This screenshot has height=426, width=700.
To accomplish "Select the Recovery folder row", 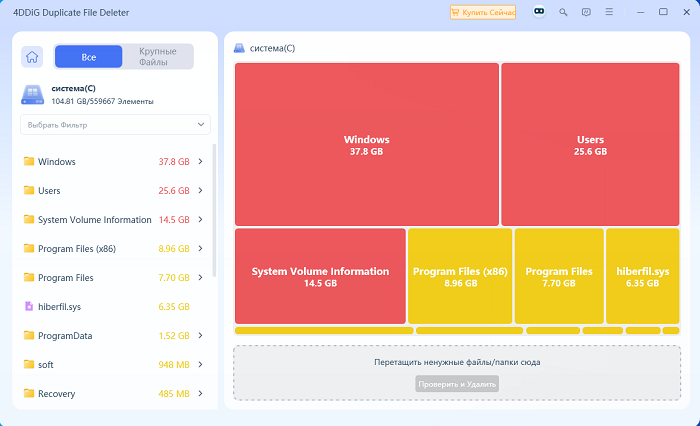I will [x=114, y=393].
